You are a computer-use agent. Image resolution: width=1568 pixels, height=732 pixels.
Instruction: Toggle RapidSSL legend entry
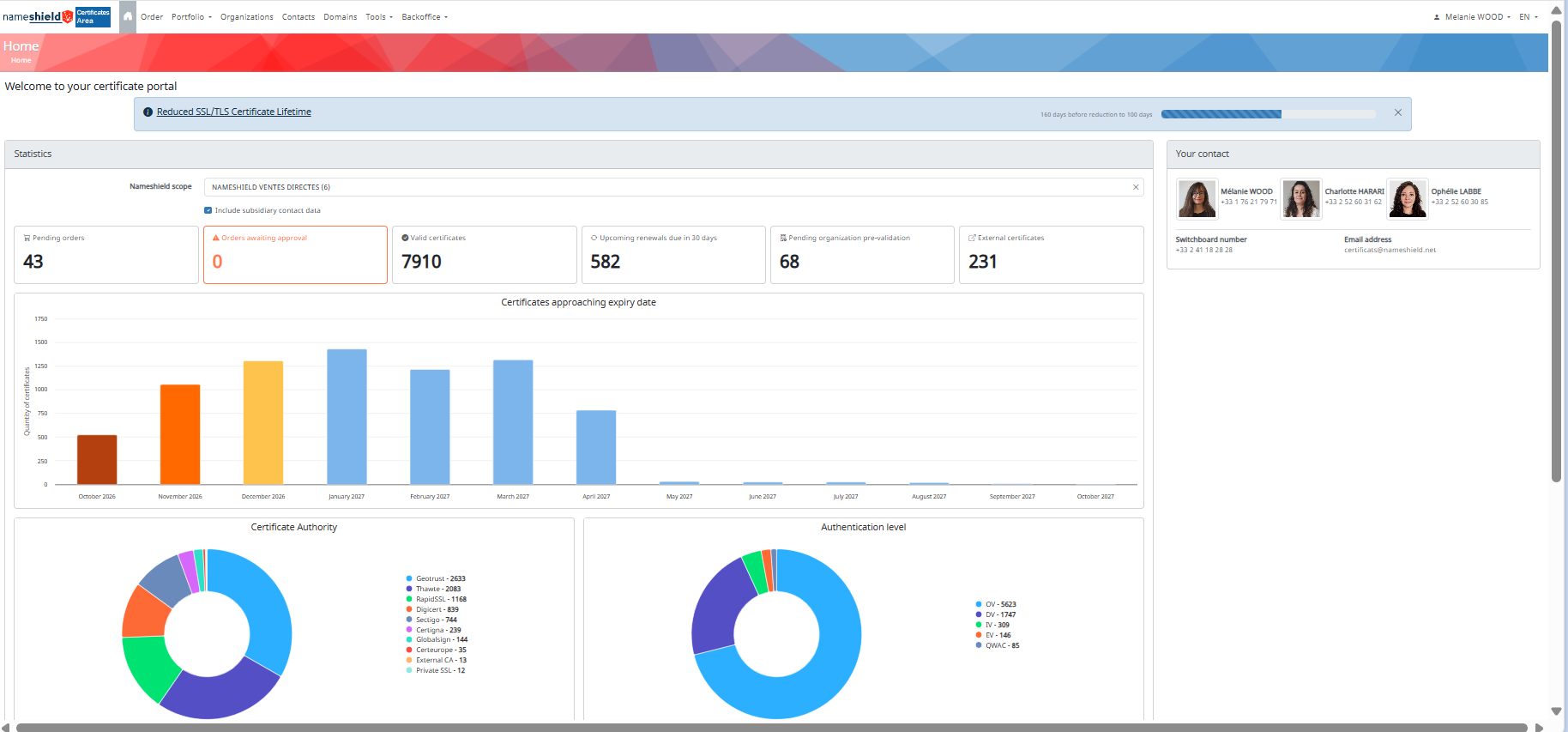click(x=436, y=599)
